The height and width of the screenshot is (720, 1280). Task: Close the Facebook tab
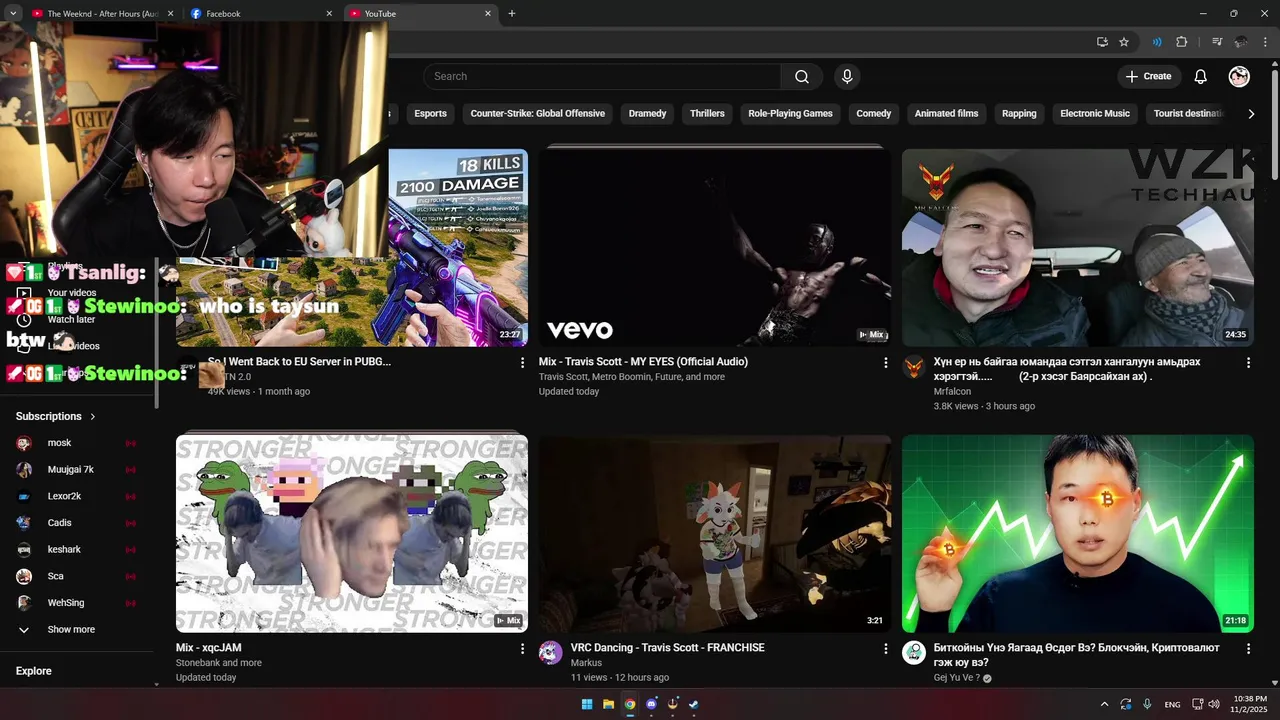click(x=329, y=14)
